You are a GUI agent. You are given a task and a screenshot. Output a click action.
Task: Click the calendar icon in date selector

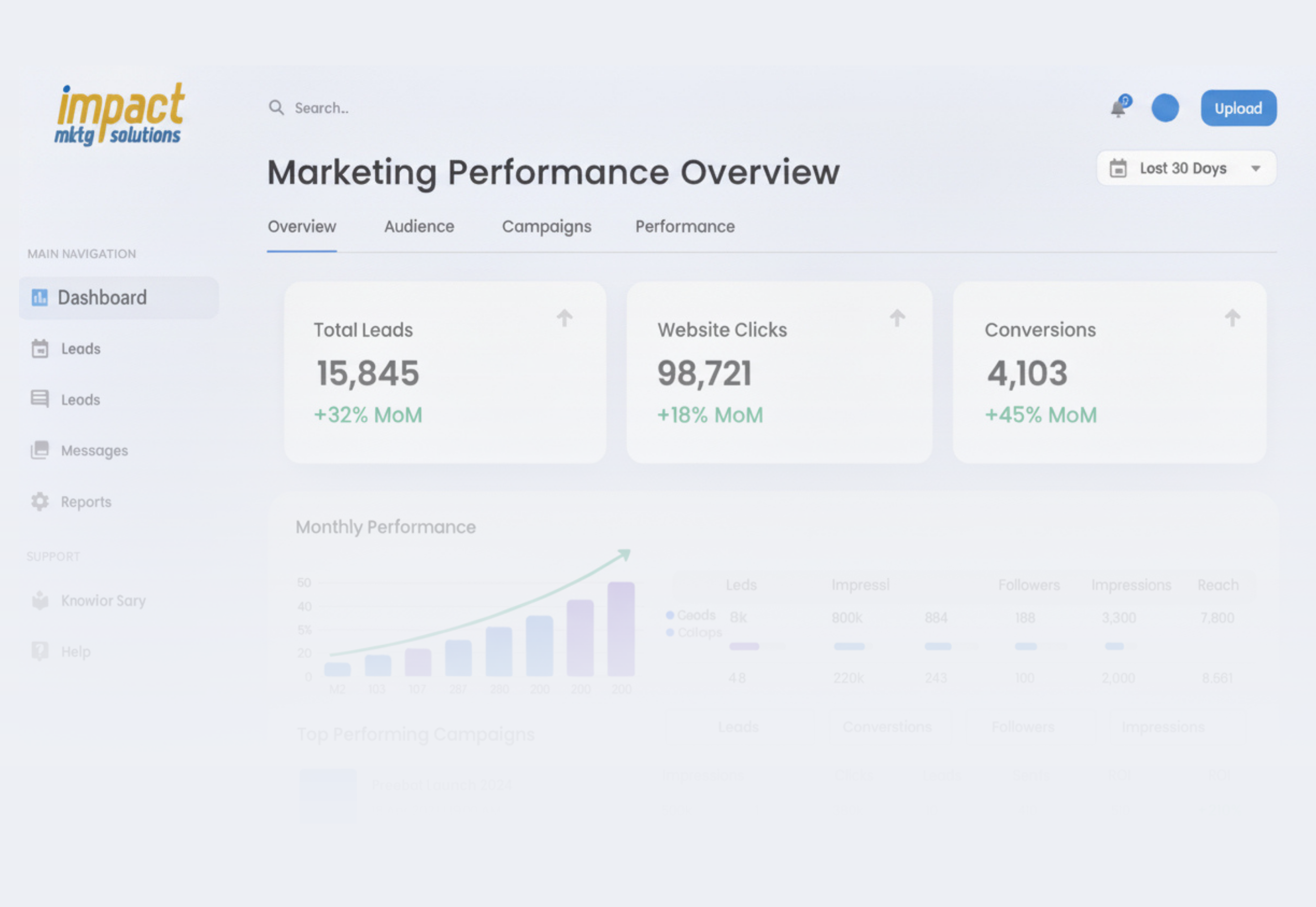pyautogui.click(x=1118, y=168)
